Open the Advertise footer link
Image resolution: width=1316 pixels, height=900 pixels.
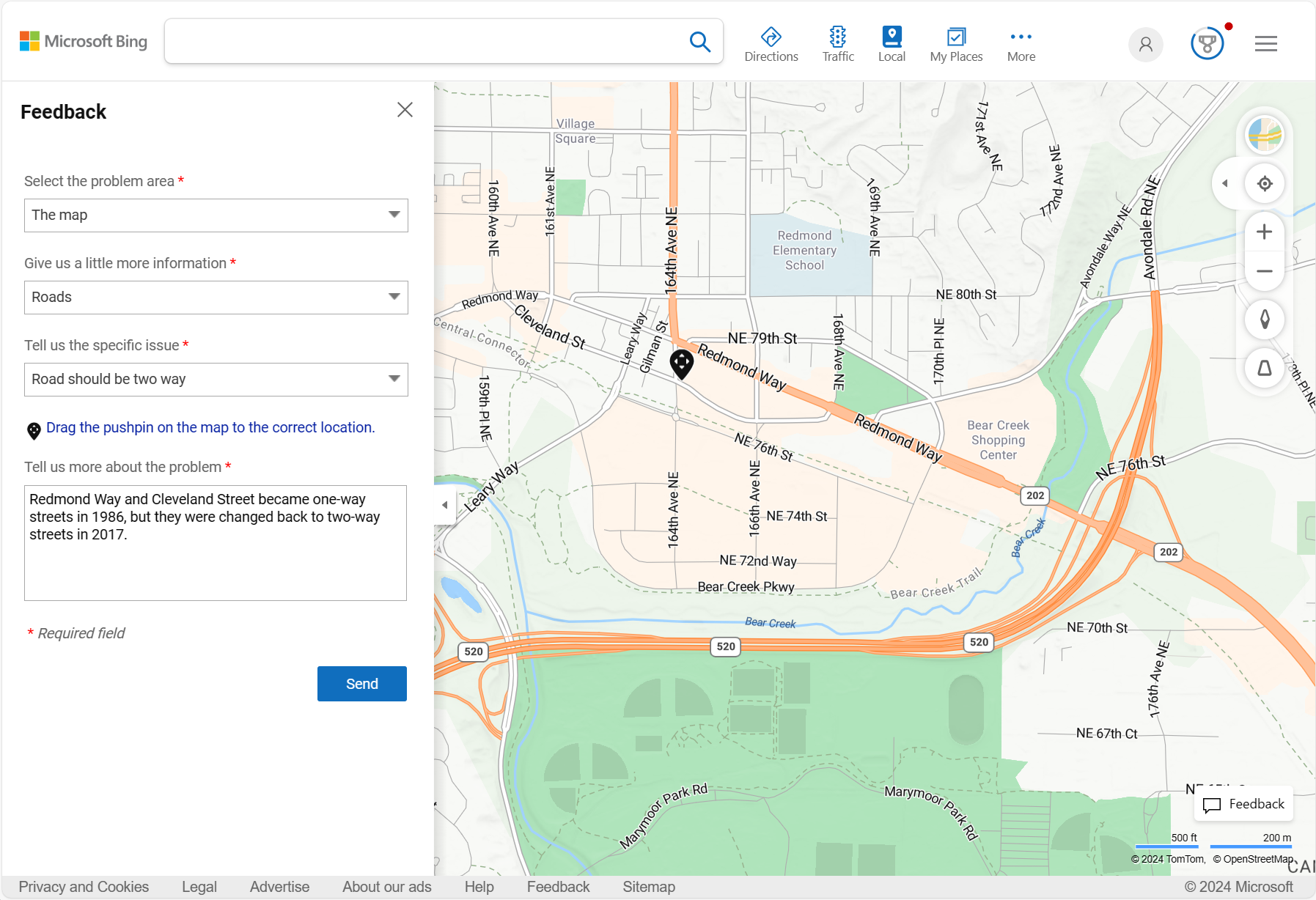point(279,887)
